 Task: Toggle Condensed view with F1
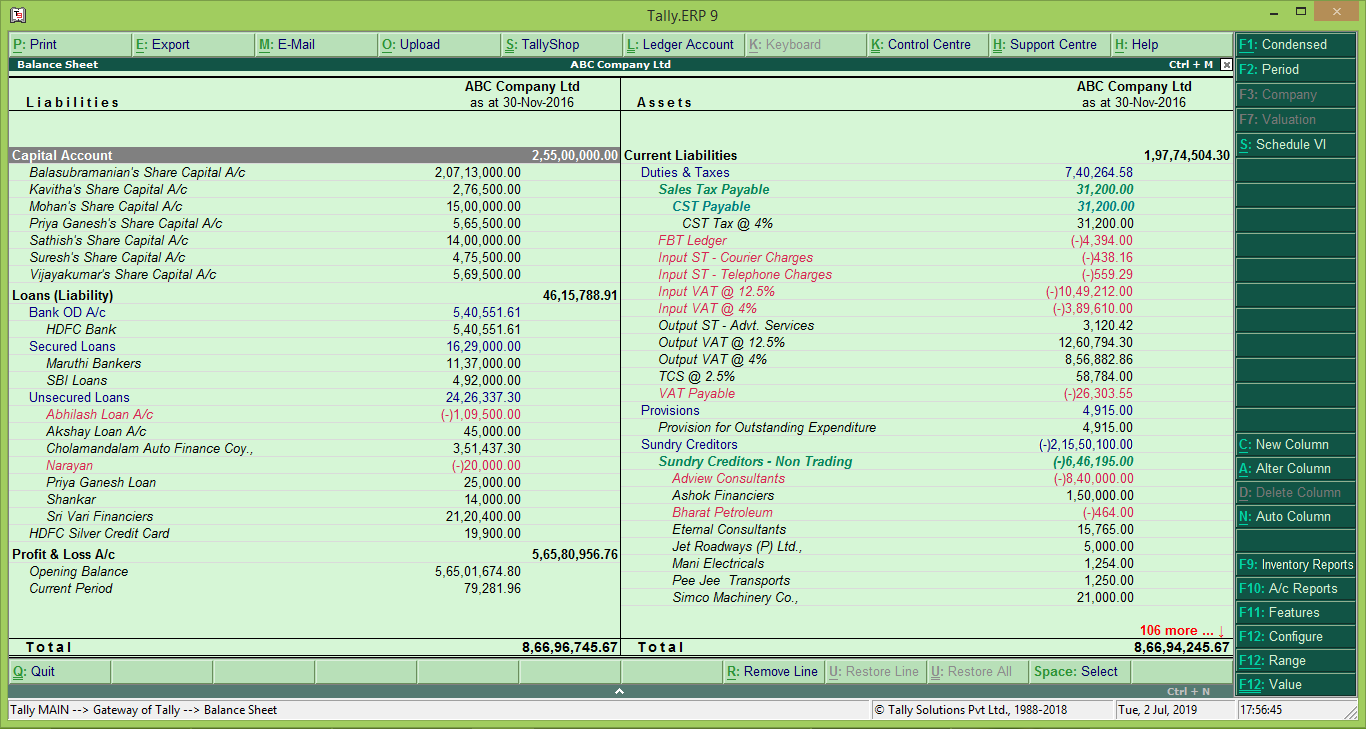coord(1295,44)
